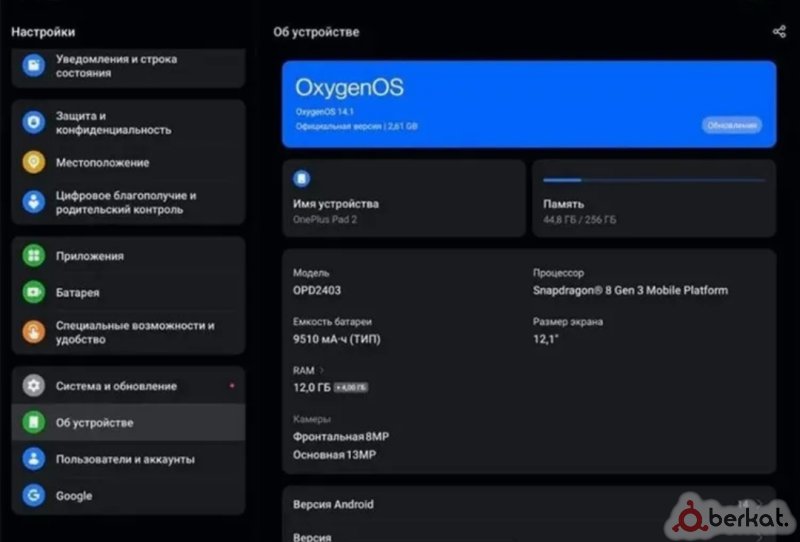Image resolution: width=800 pixels, height=542 pixels.
Task: Click the Обновление button in OxygenOS banner
Action: 732,125
